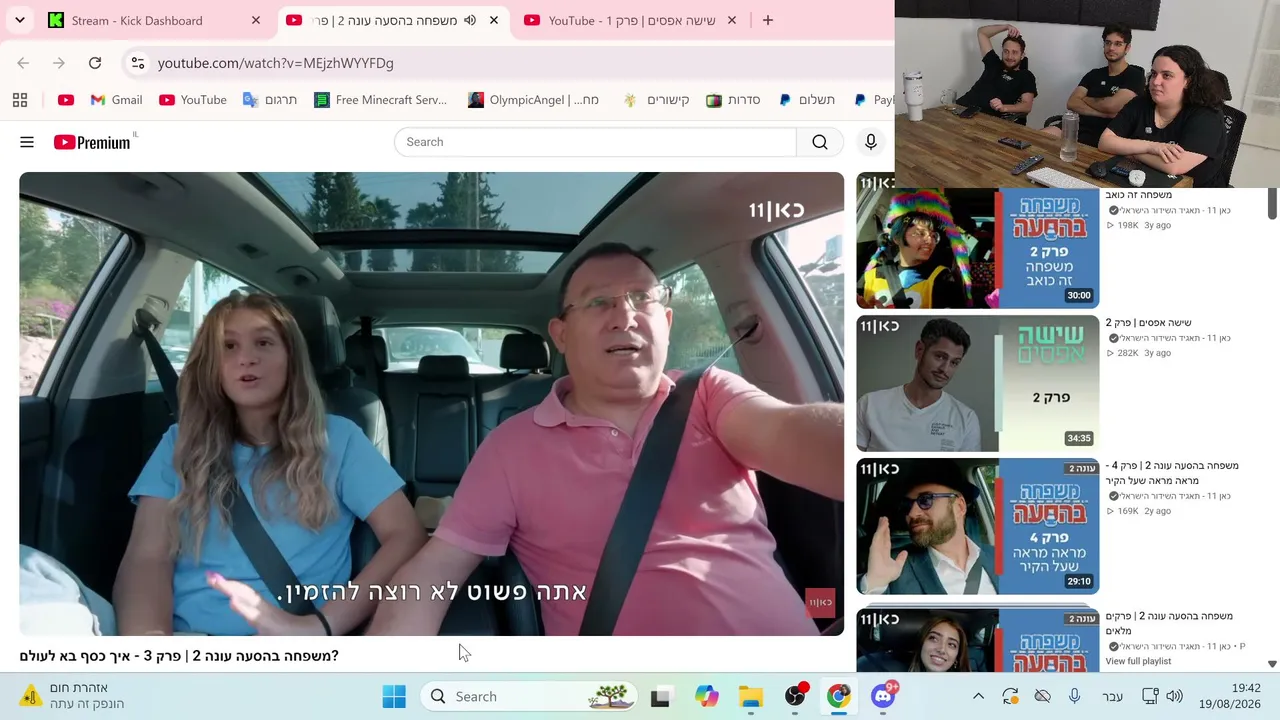This screenshot has height=720, width=1280.
Task: Expand the Chrome tab search dropdown
Action: 20,20
